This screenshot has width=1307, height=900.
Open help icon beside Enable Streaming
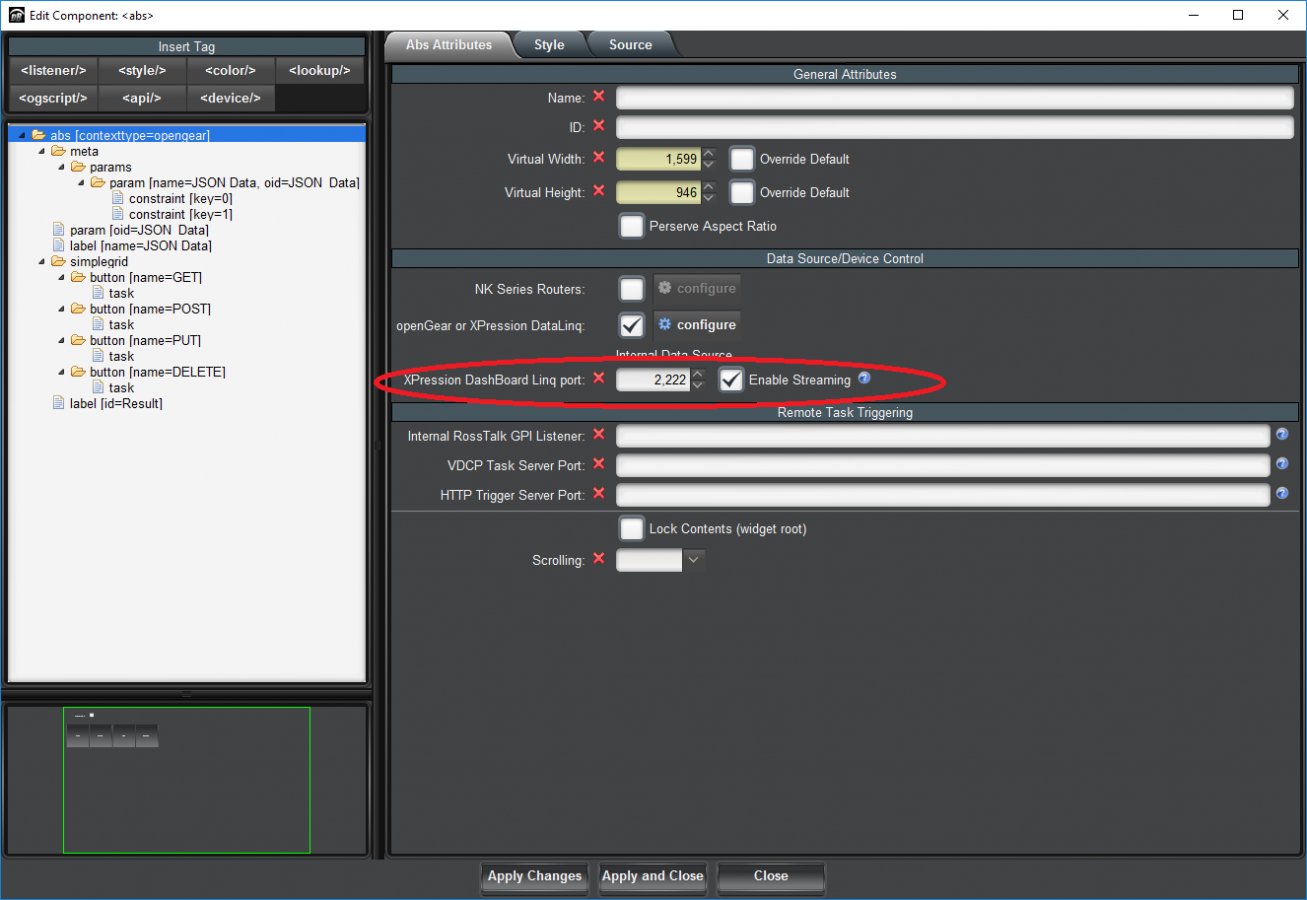pyautogui.click(x=864, y=379)
